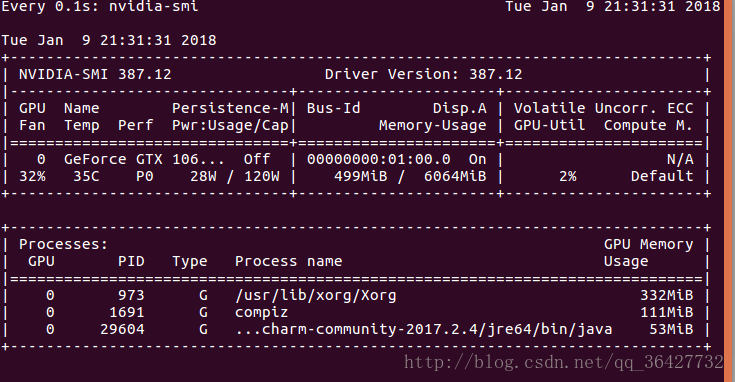
Task: Select the PID '1691'
Action: [x=127, y=312]
